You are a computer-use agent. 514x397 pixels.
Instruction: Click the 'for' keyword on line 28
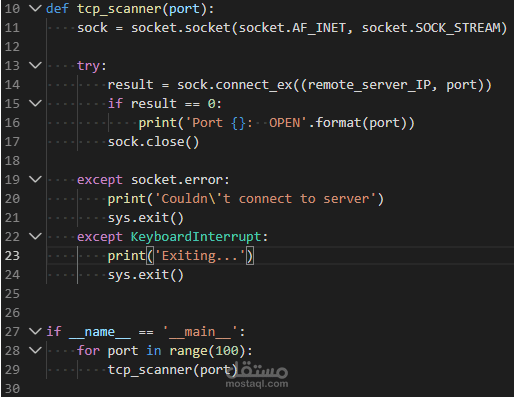click(88, 351)
